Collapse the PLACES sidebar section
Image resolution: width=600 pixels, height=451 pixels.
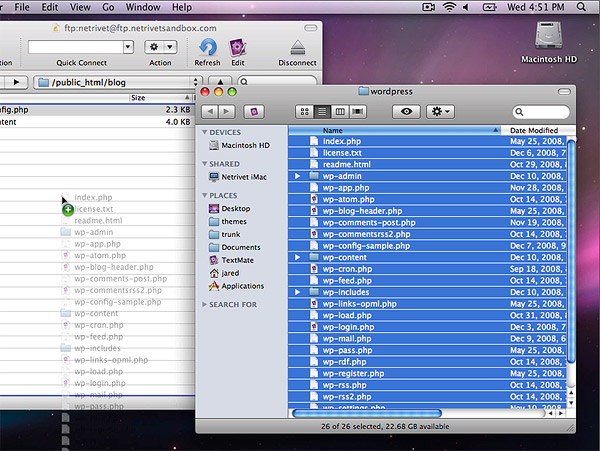point(205,195)
